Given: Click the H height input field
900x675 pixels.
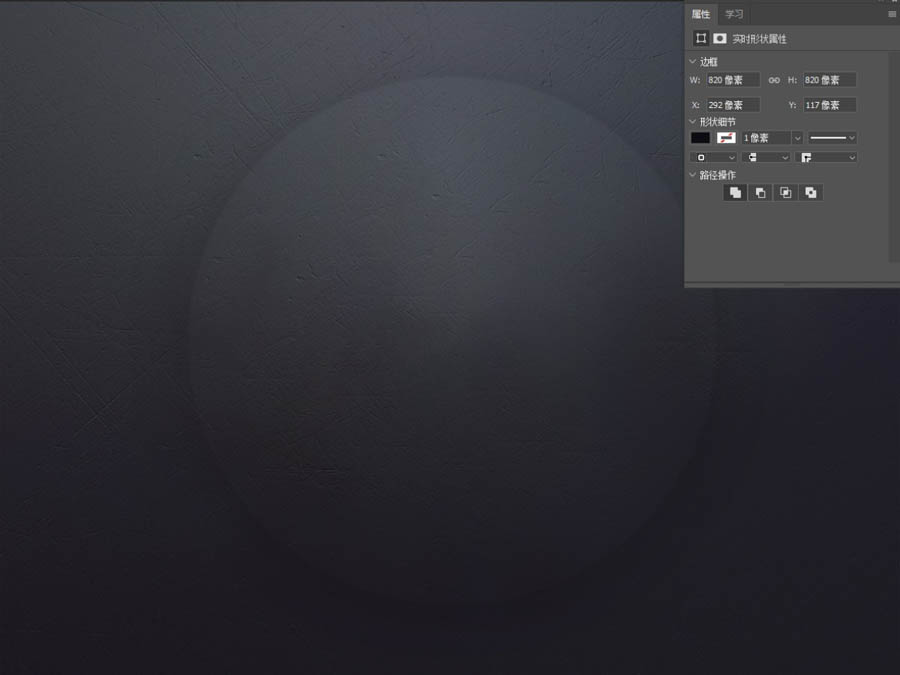Looking at the screenshot, I should click(x=829, y=80).
